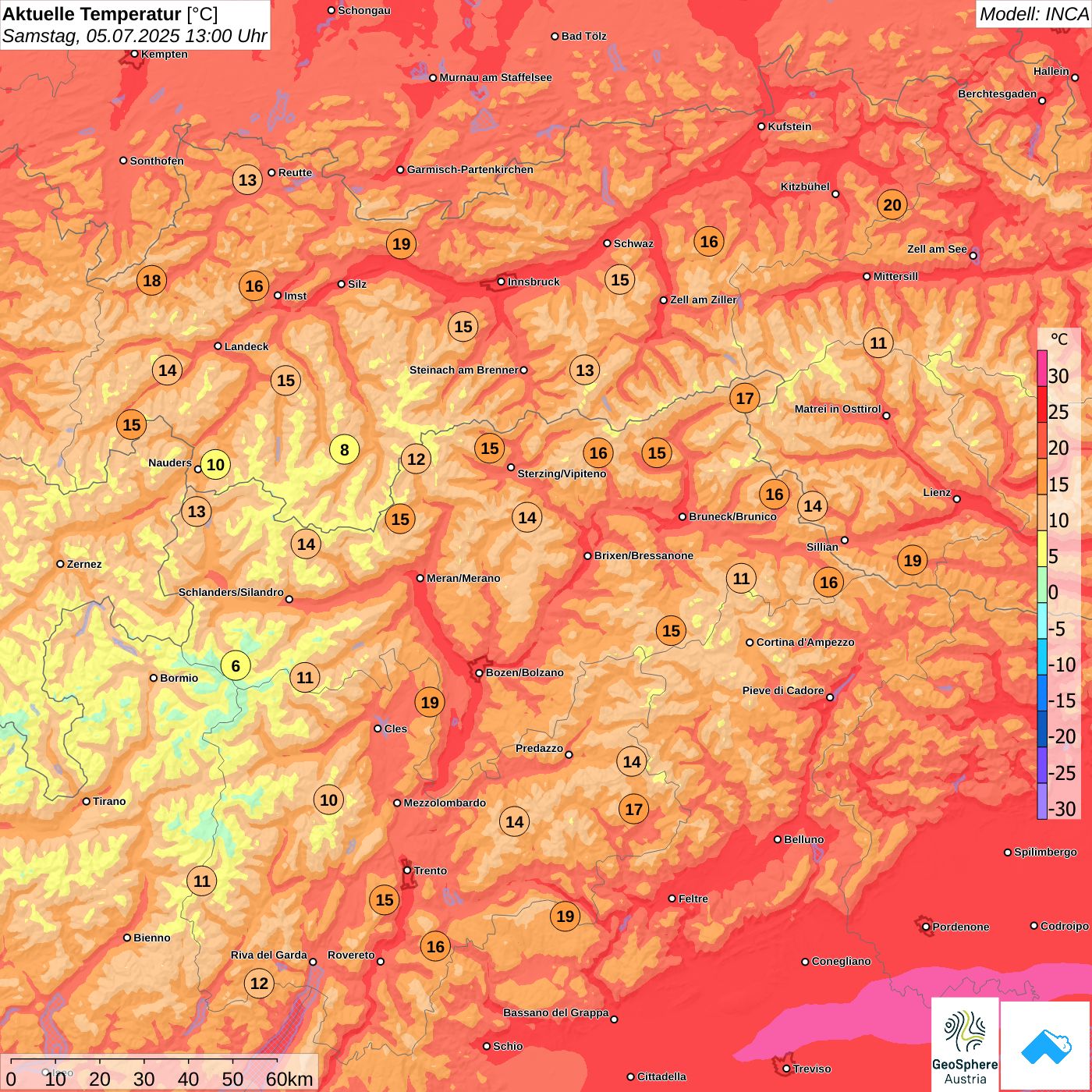Viewport: 1092px width, 1092px height.
Task: Click the orange 15 °C legend swatch
Action: (1042, 477)
